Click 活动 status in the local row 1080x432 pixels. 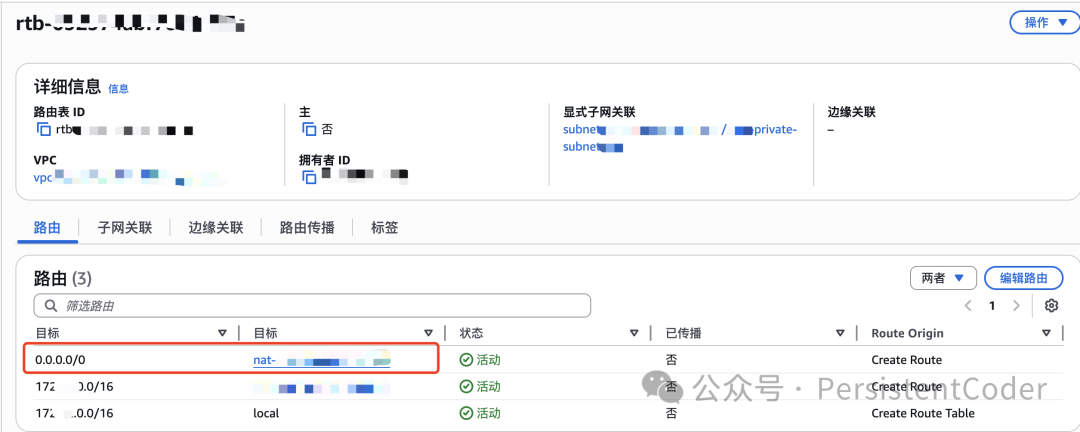[x=488, y=413]
